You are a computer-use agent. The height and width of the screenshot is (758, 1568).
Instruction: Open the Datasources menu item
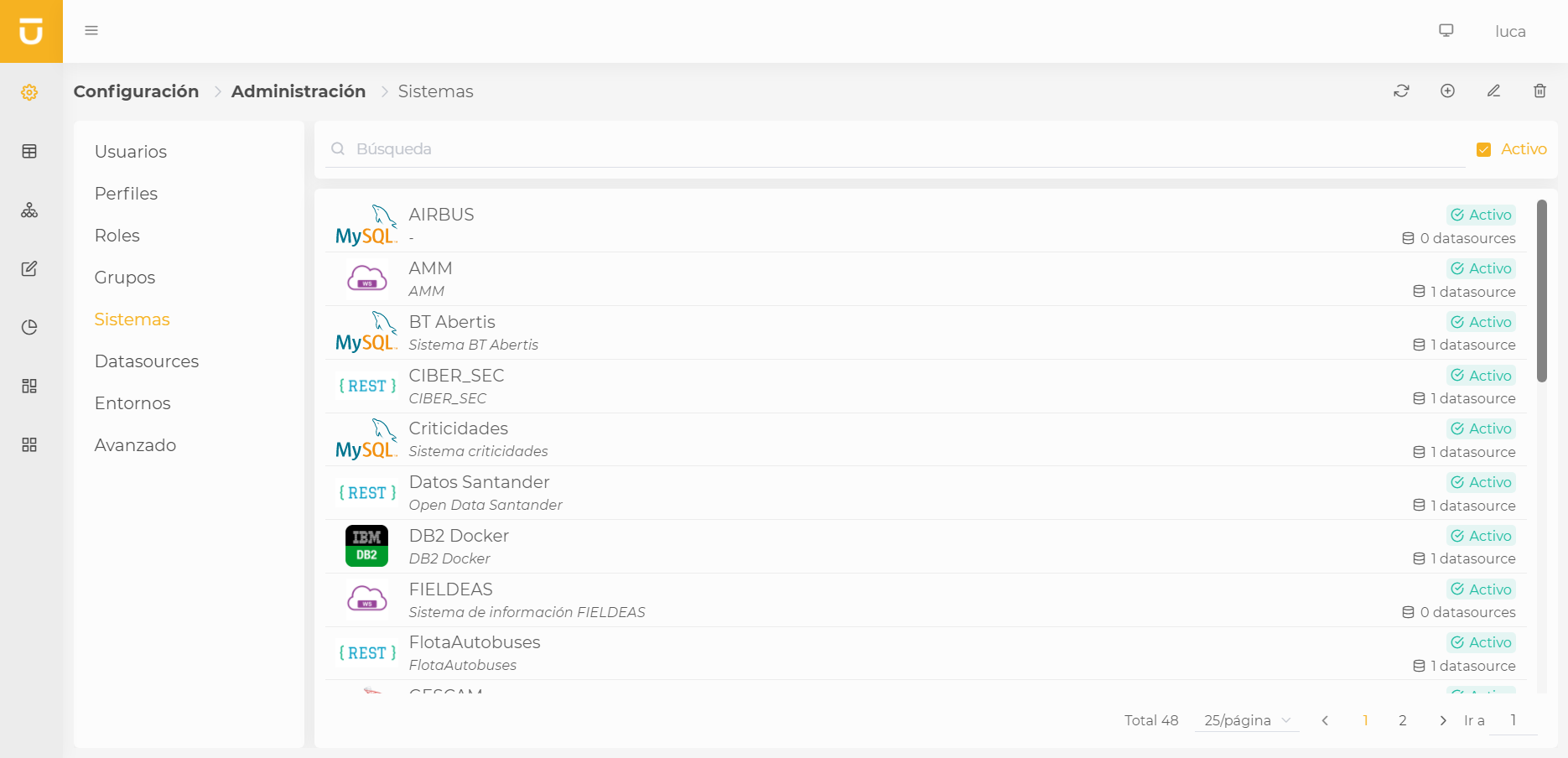coord(147,361)
